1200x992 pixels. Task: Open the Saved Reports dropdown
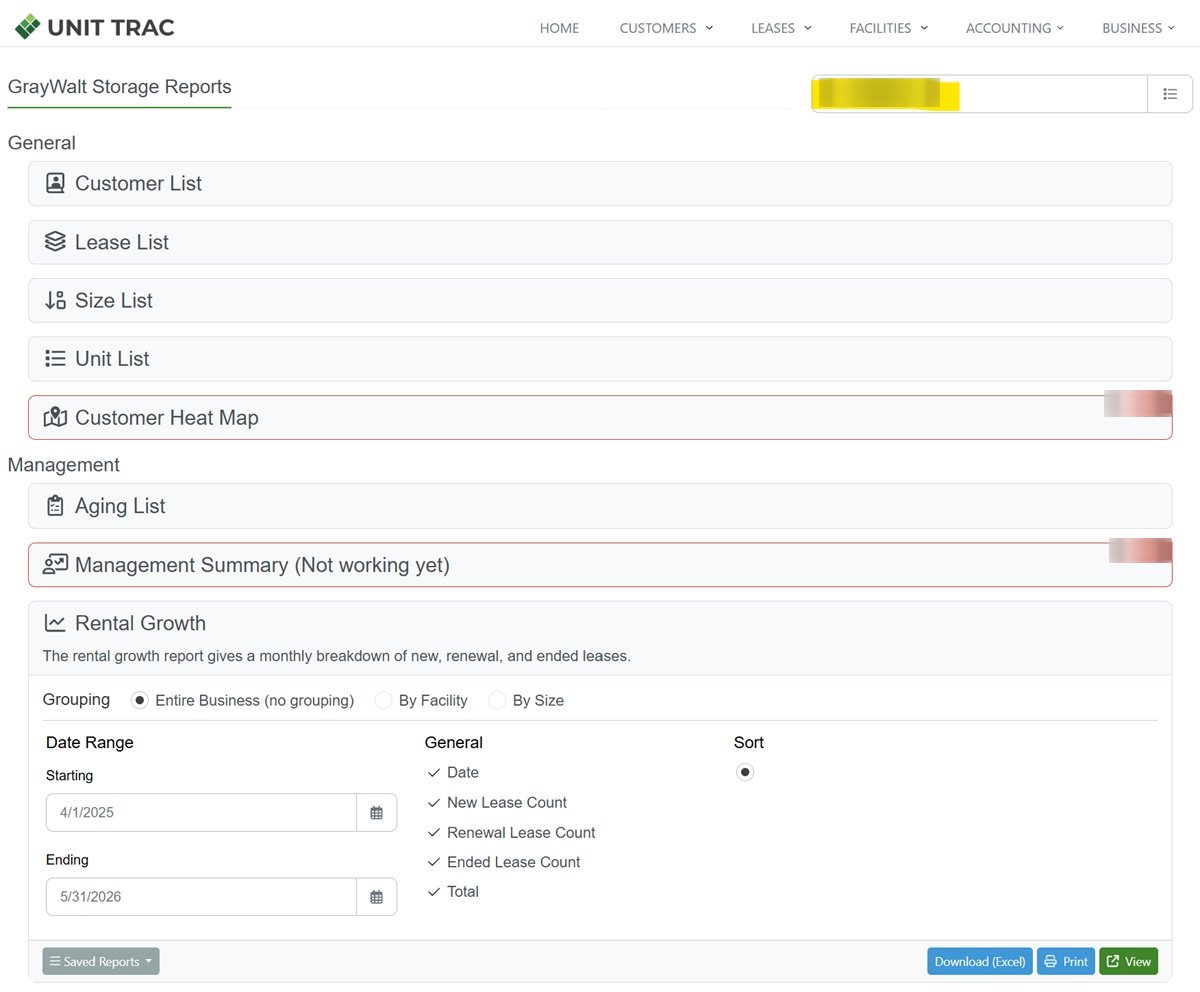101,961
